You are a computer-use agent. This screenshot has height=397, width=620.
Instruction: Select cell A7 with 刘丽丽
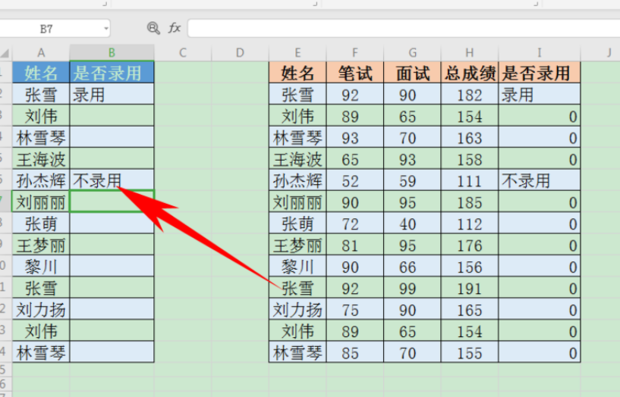coord(41,202)
